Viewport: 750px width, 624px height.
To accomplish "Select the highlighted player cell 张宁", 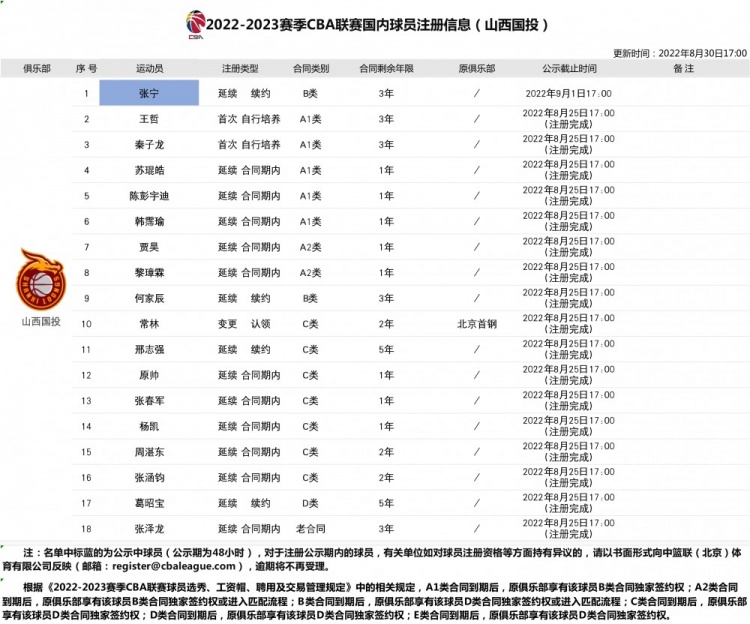I will pyautogui.click(x=149, y=93).
